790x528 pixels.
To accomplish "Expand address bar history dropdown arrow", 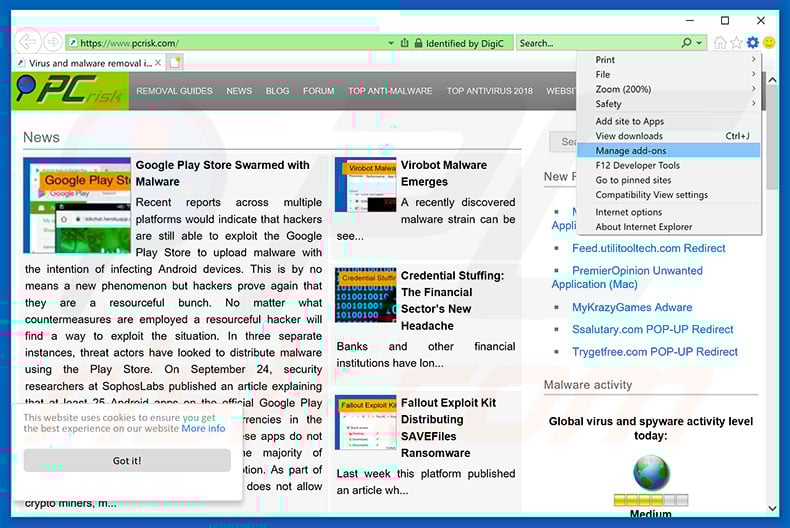I will click(391, 43).
